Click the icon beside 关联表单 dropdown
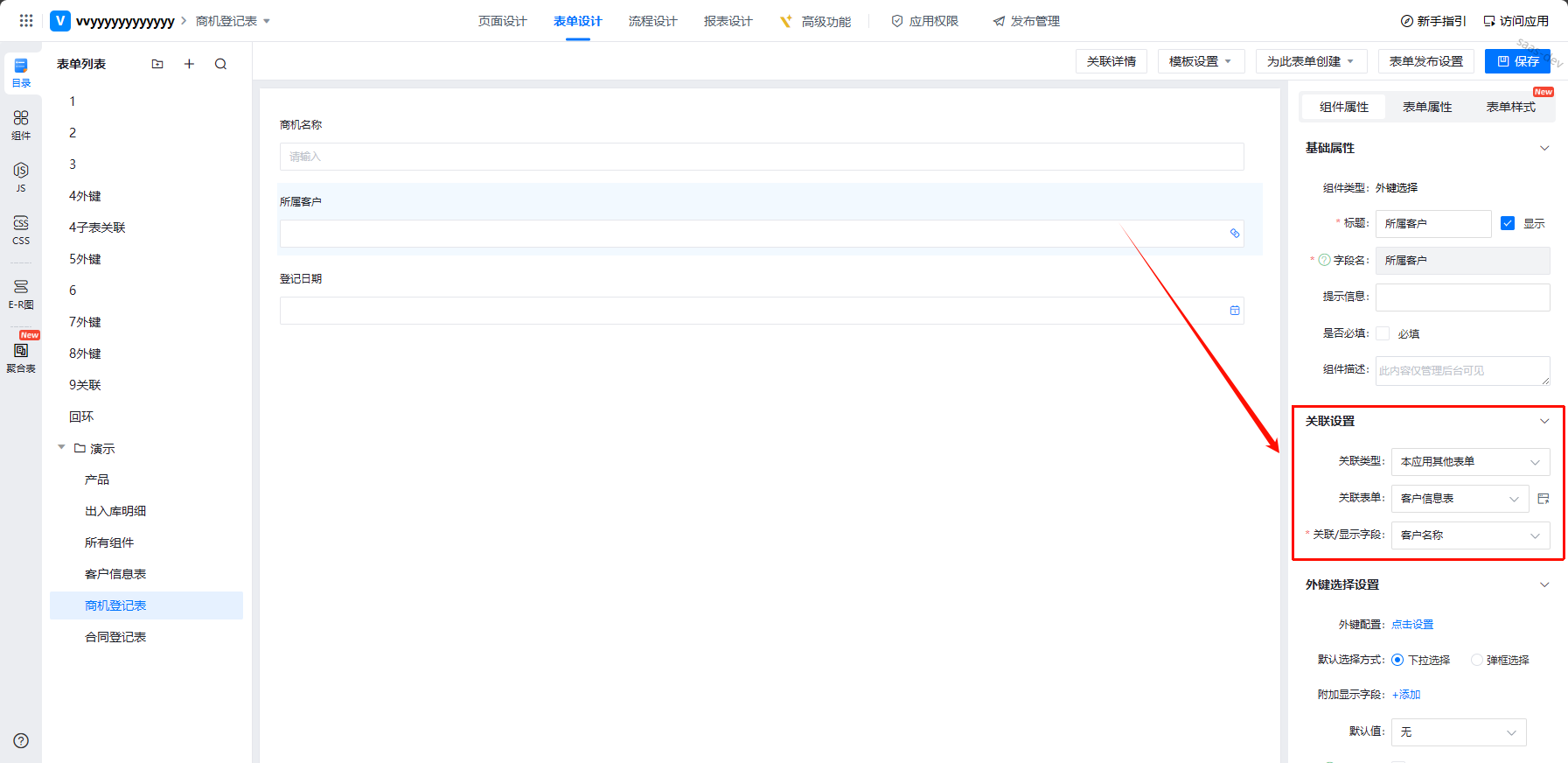 (1543, 499)
